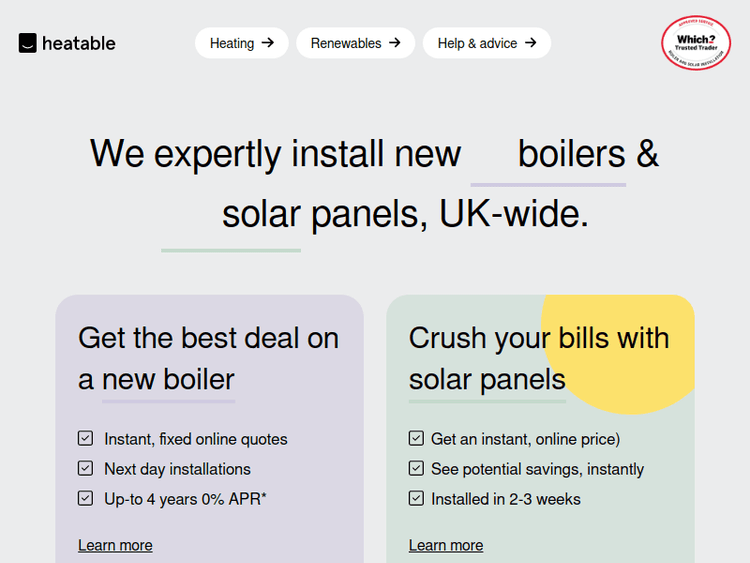Click the checkmark beside Get an instant, online price
The height and width of the screenshot is (563, 750).
coord(416,439)
